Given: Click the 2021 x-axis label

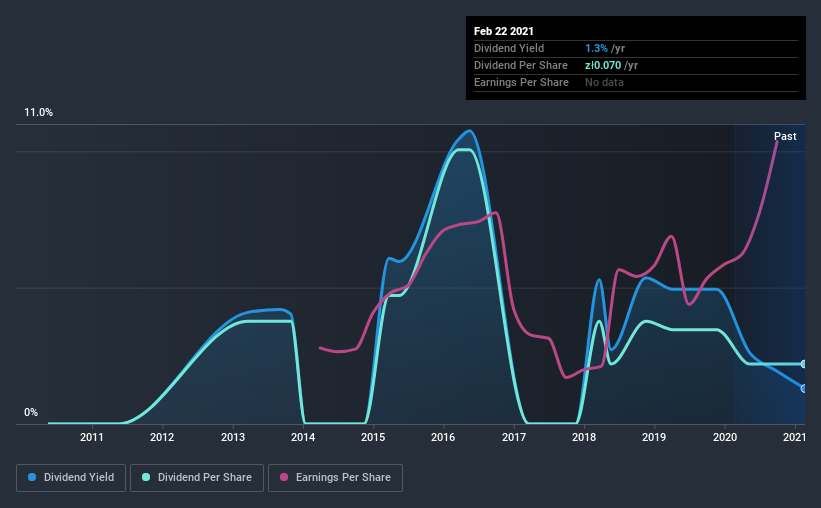Looking at the screenshot, I should [794, 437].
